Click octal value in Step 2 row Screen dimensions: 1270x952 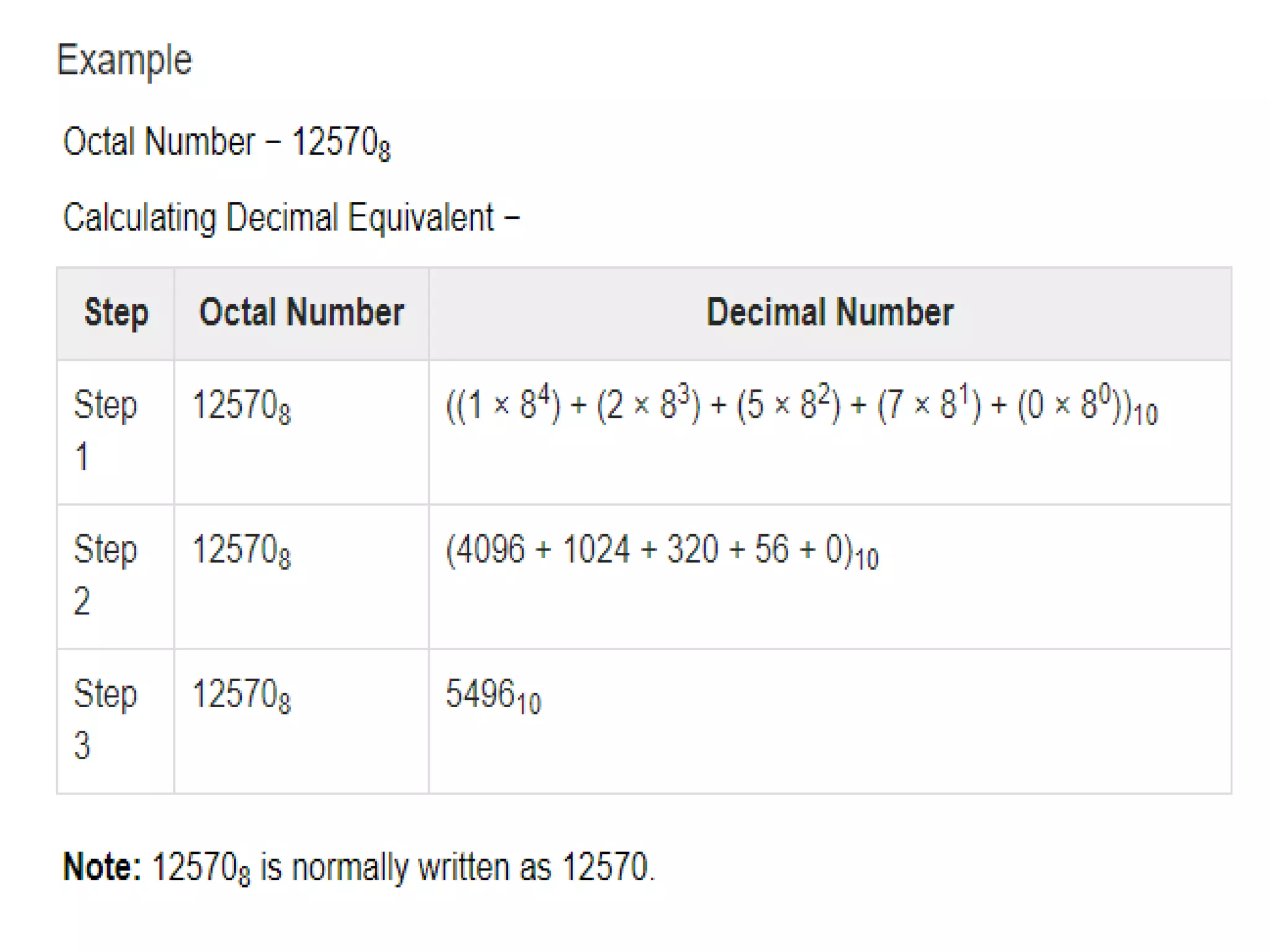click(x=241, y=551)
